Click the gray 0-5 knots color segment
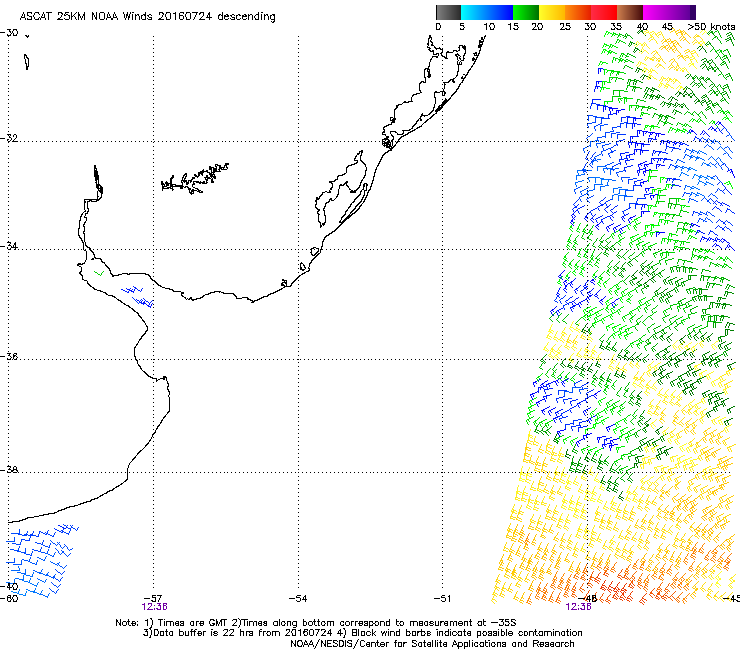740x650 pixels. (448, 12)
